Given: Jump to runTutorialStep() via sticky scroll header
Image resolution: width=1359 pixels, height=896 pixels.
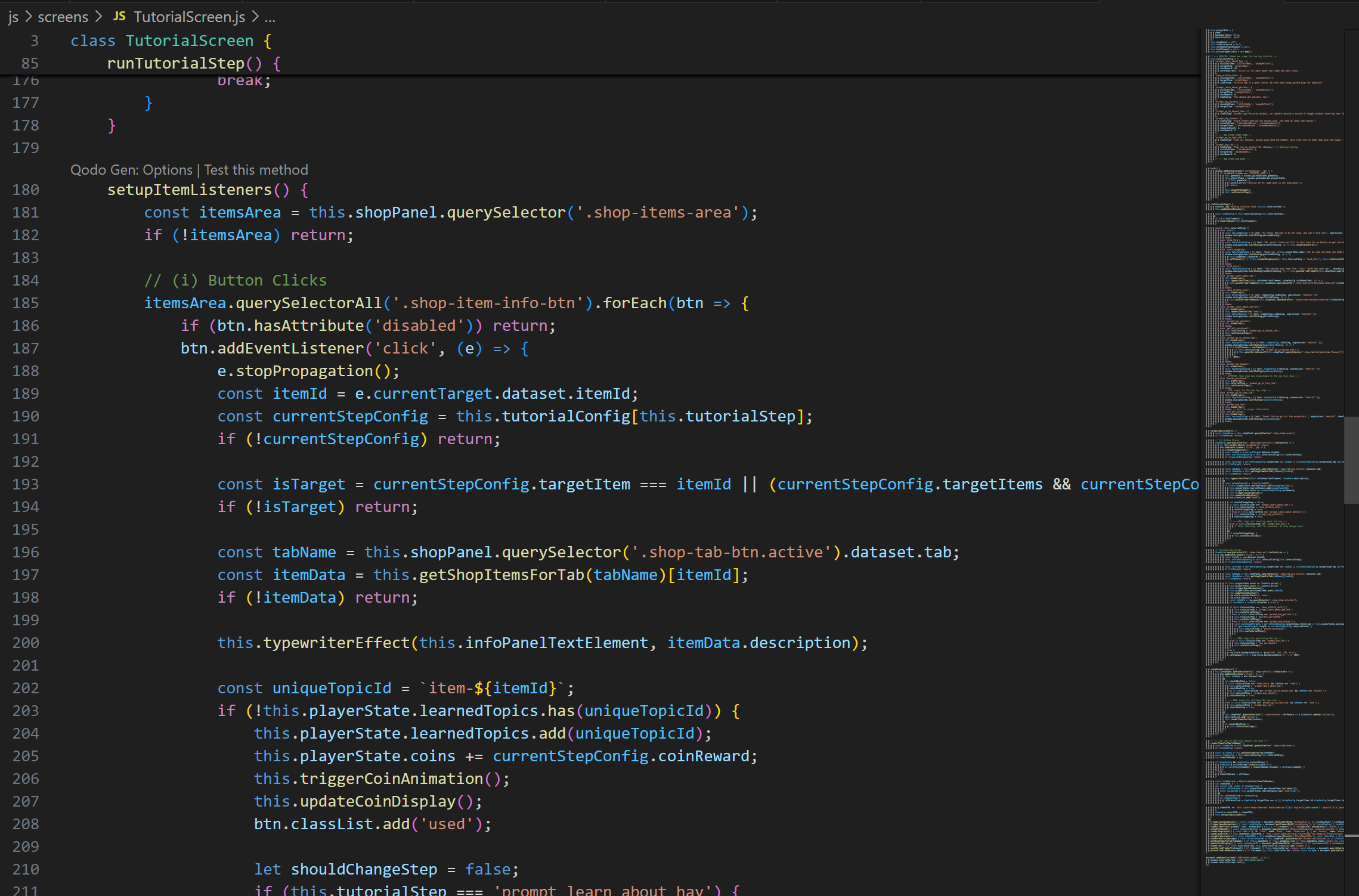Looking at the screenshot, I should (178, 63).
